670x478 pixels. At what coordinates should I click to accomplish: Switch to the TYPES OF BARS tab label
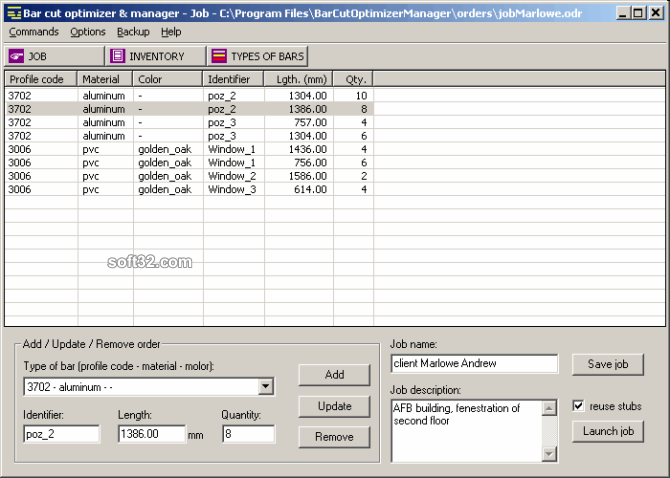pyautogui.click(x=267, y=56)
